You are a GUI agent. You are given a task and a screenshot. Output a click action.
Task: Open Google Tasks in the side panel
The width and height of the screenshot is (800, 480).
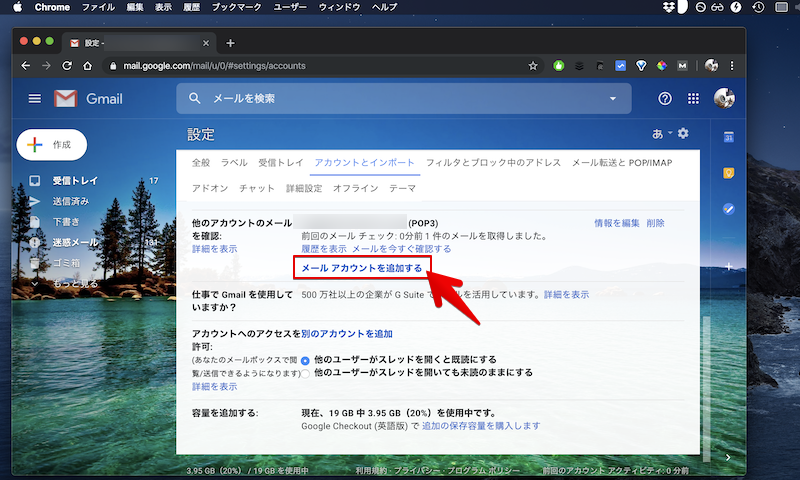(729, 209)
